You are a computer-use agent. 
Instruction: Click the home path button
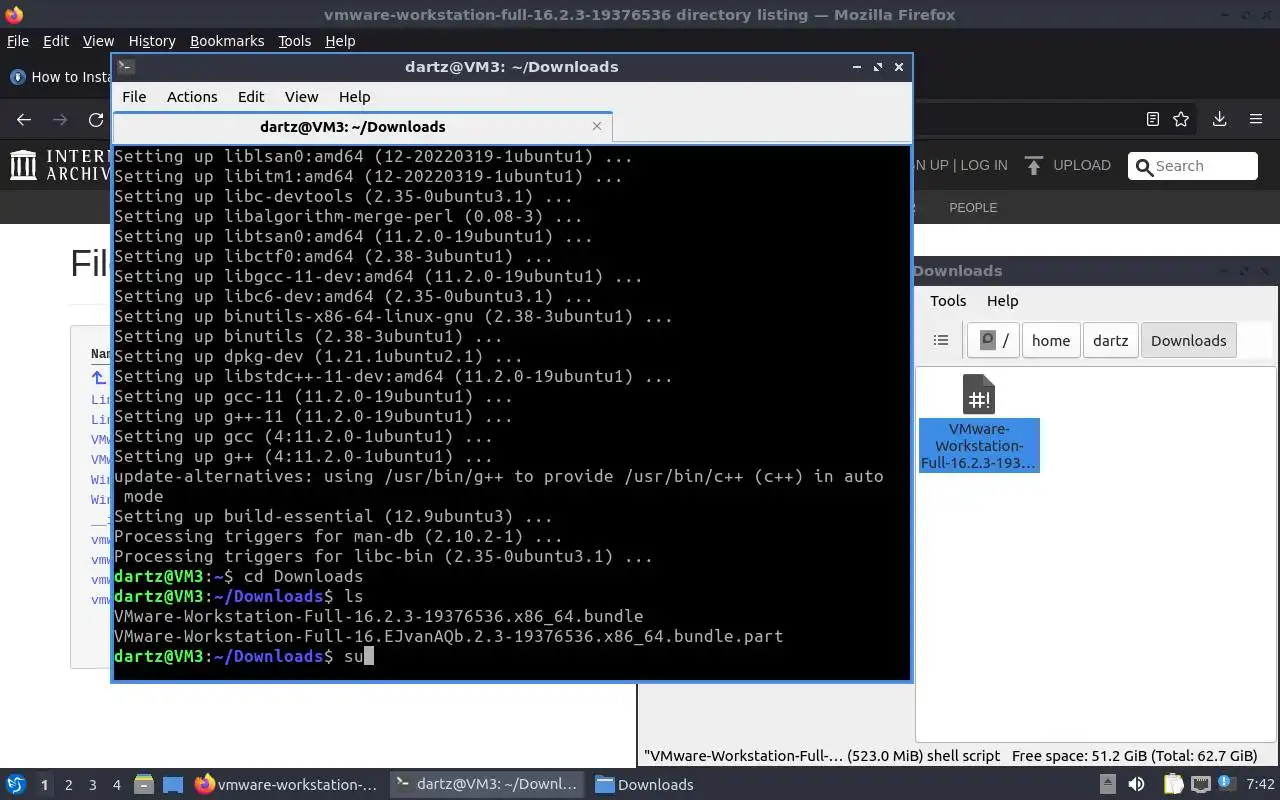[1051, 340]
